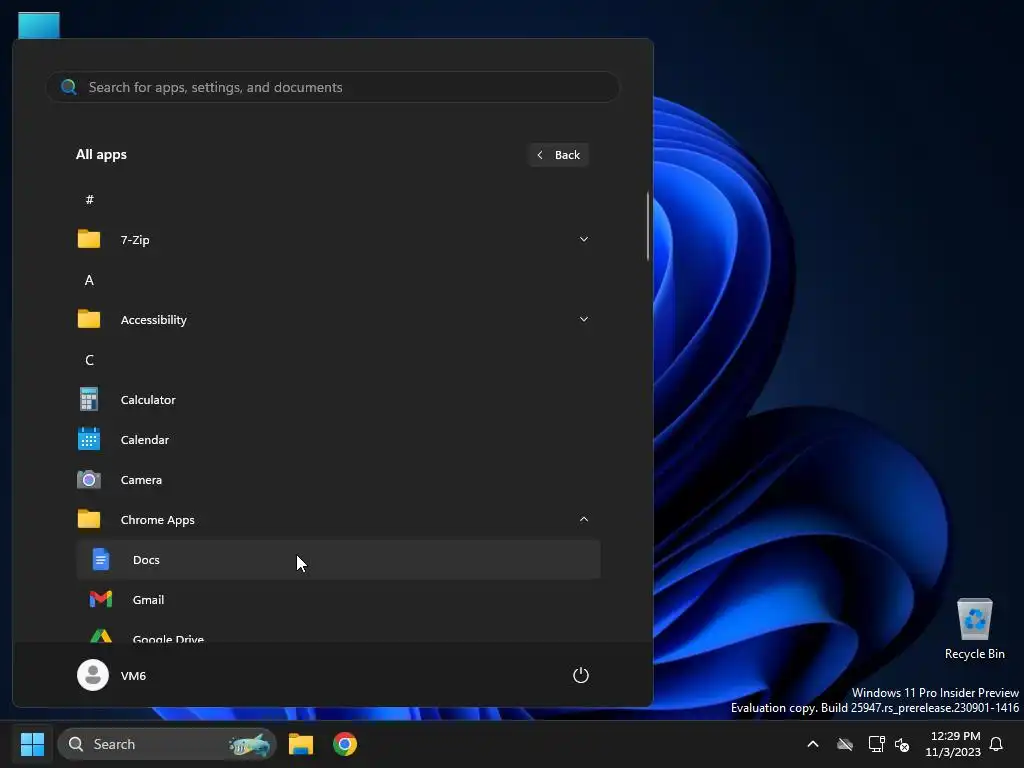1024x768 pixels.
Task: Click the search magnifier in Start menu
Action: [x=69, y=87]
